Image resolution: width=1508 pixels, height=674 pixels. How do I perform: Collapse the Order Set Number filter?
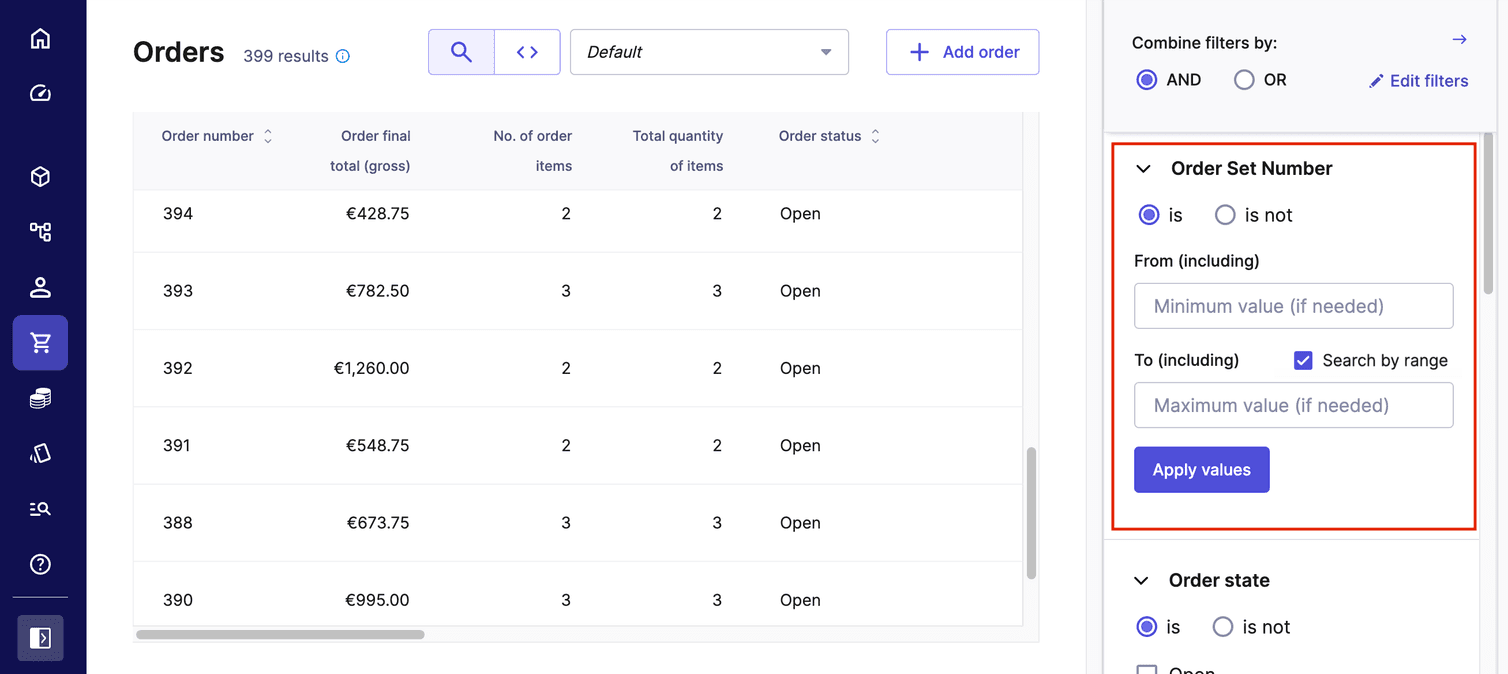tap(1143, 169)
